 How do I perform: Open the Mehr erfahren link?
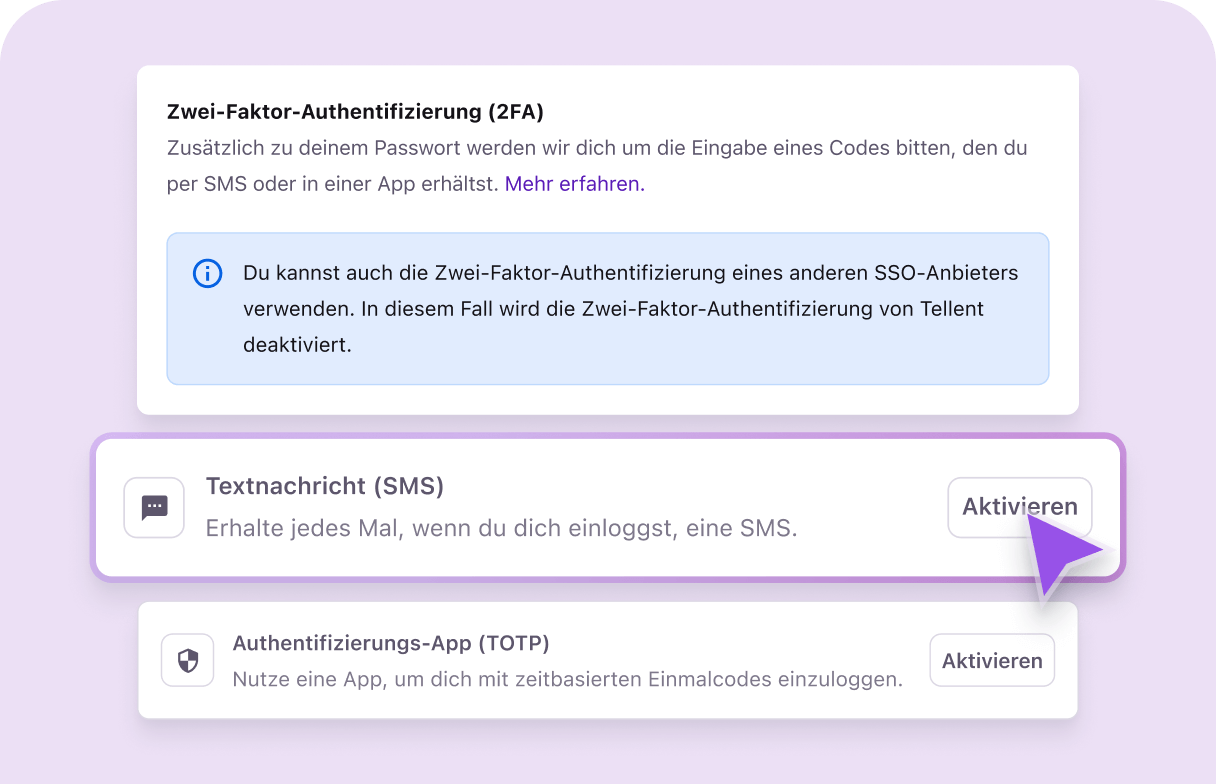coord(572,183)
